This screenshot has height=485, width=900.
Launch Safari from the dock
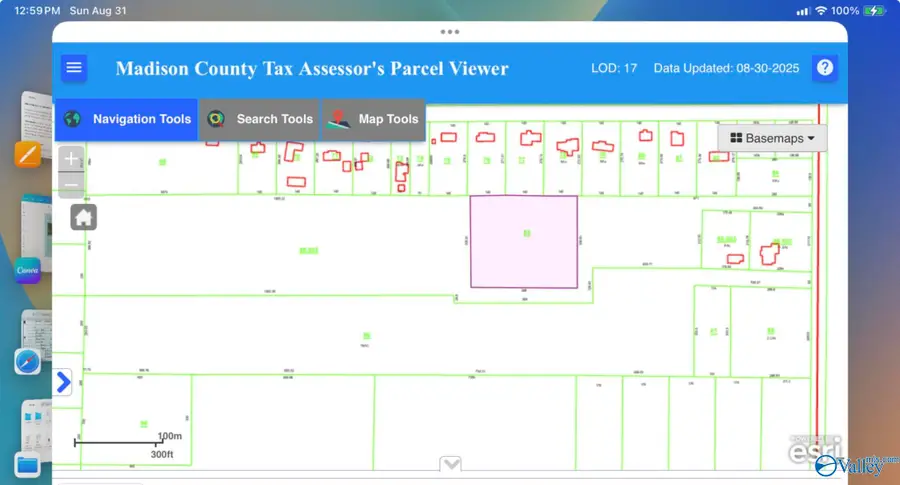[27, 361]
